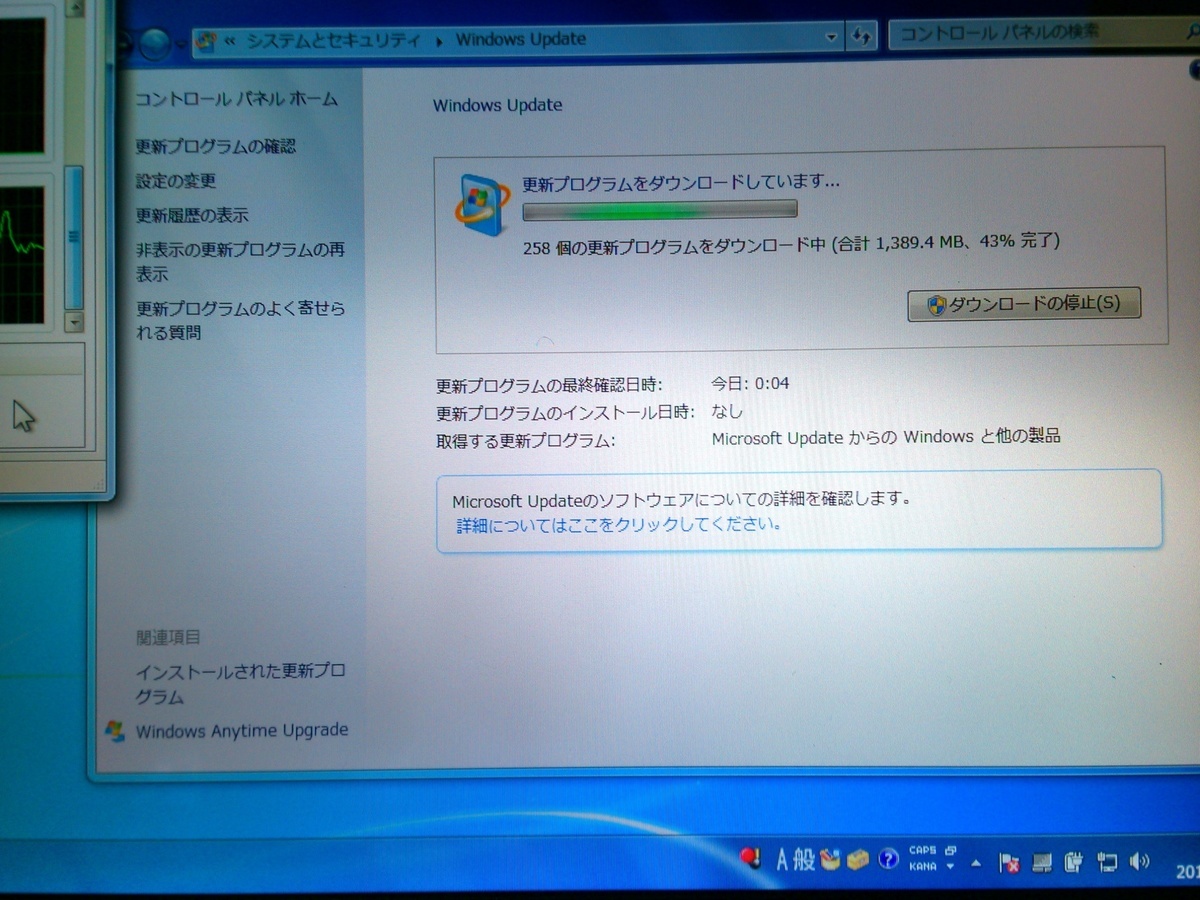Click the green graph in the left window
1200x900 pixels.
[22, 255]
